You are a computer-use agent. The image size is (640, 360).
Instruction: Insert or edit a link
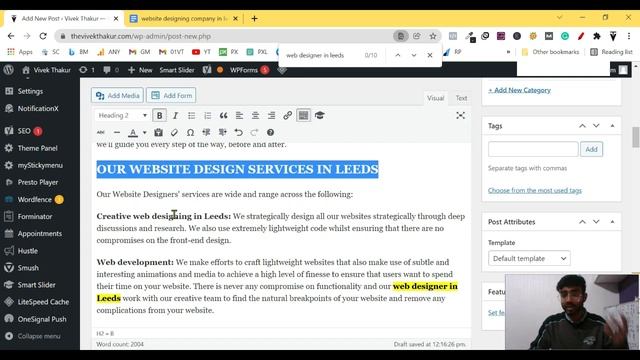pyautogui.click(x=287, y=116)
